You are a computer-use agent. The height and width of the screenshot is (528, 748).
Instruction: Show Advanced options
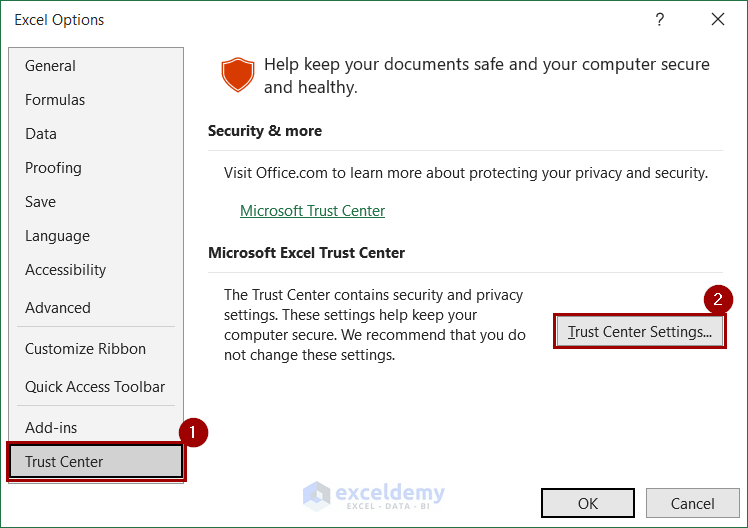tap(58, 308)
